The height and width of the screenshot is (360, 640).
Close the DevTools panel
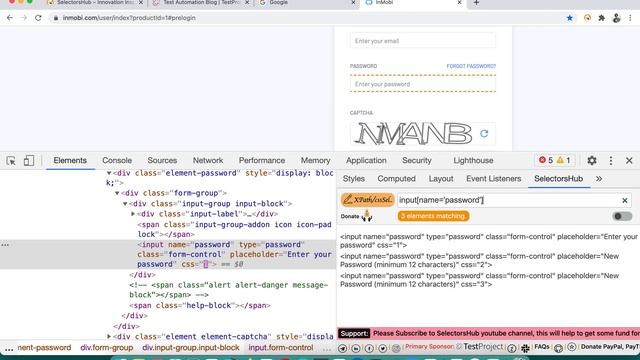pos(629,160)
